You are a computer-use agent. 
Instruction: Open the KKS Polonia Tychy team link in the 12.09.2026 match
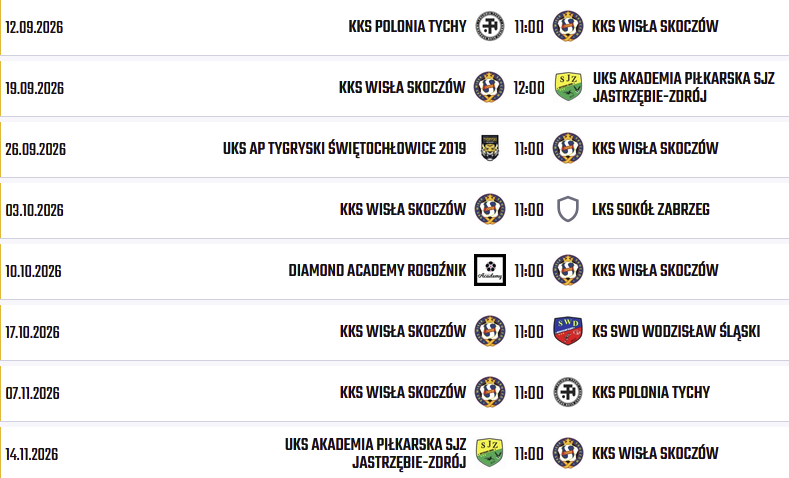(408, 26)
